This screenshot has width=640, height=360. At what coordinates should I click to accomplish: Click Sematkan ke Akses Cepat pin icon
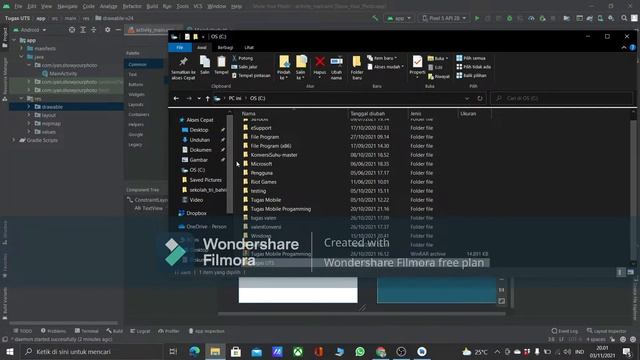pyautogui.click(x=183, y=62)
